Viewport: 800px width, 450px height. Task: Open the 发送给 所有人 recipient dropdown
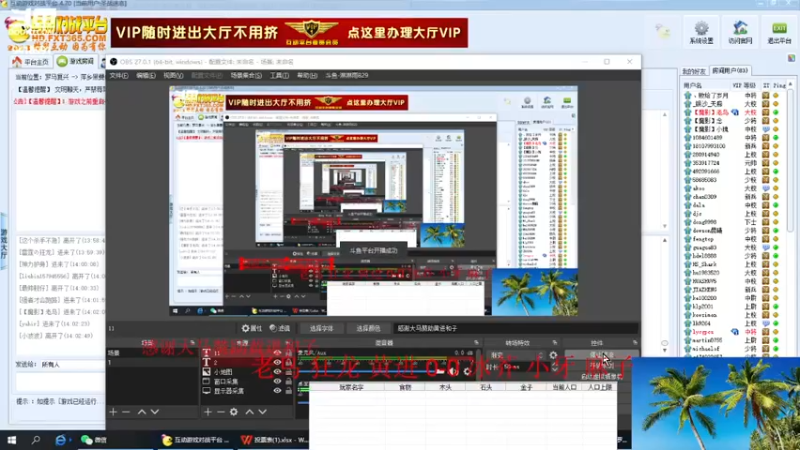click(x=72, y=365)
